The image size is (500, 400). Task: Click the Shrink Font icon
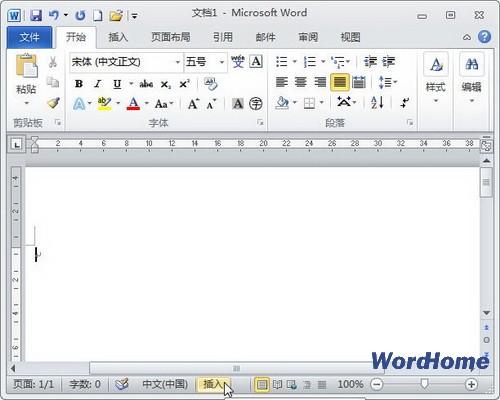211,104
